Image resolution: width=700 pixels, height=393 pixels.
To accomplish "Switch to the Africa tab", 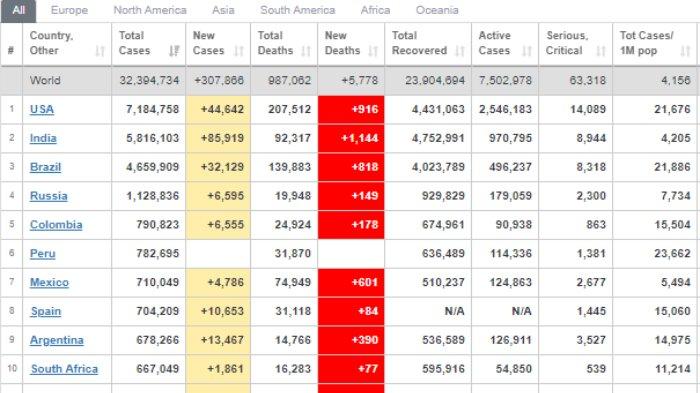I will point(375,10).
